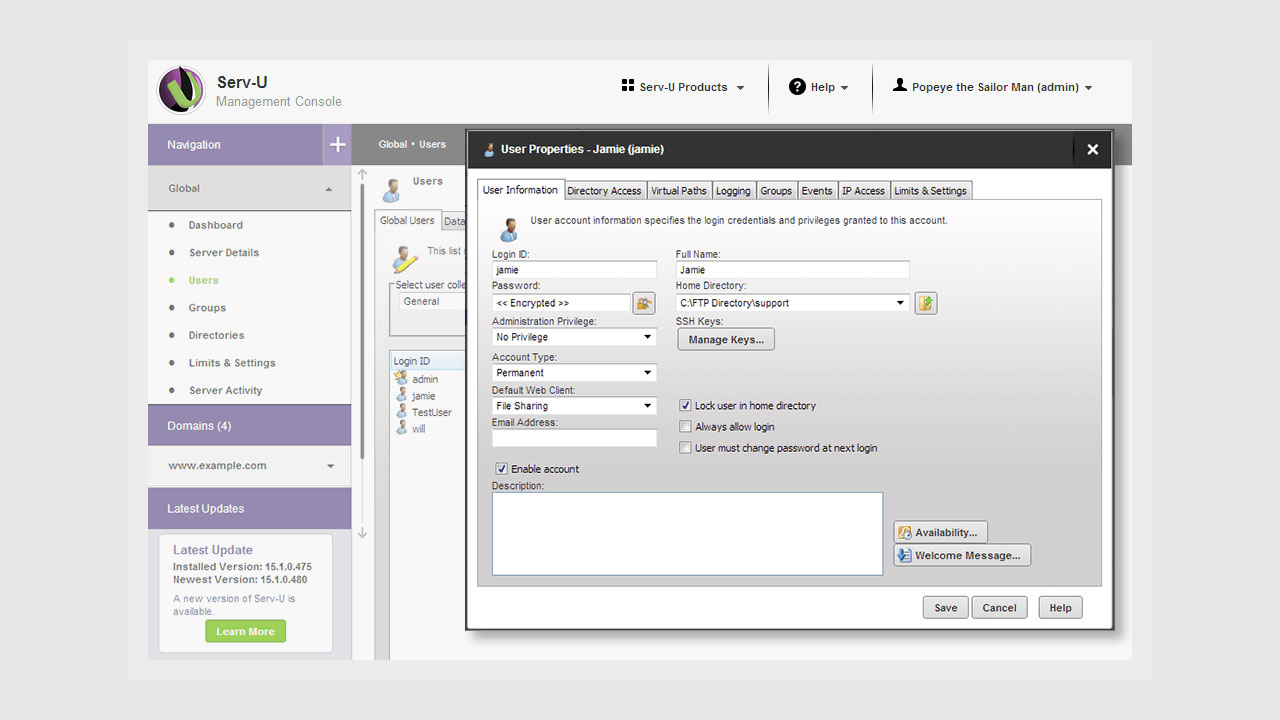Image resolution: width=1280 pixels, height=720 pixels.
Task: Toggle the Enable account checkbox
Action: point(501,469)
